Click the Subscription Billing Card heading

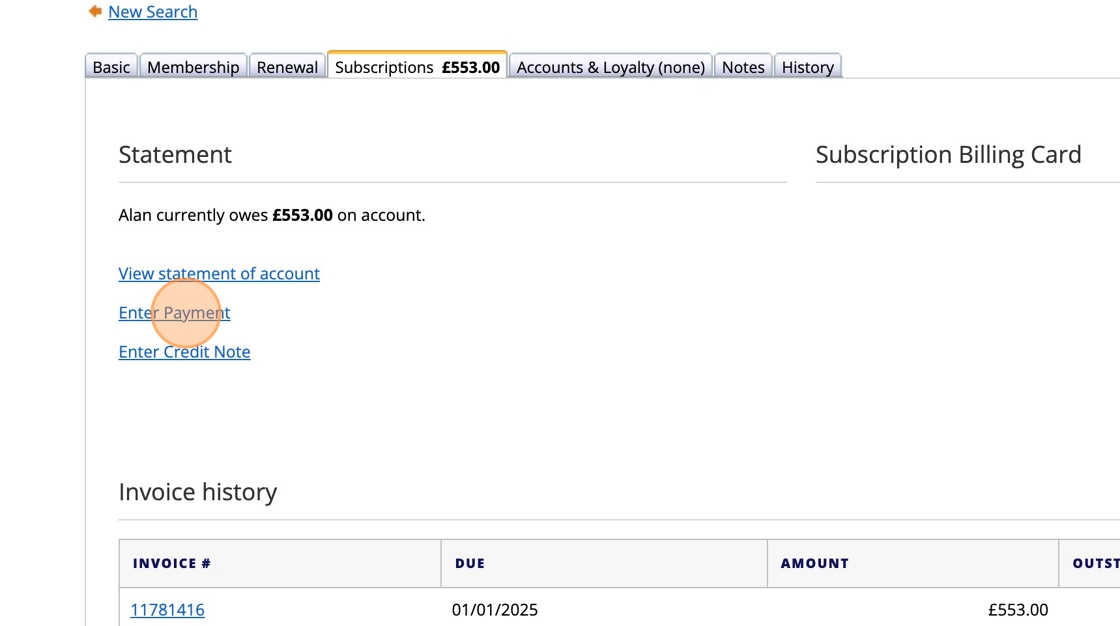[947, 155]
